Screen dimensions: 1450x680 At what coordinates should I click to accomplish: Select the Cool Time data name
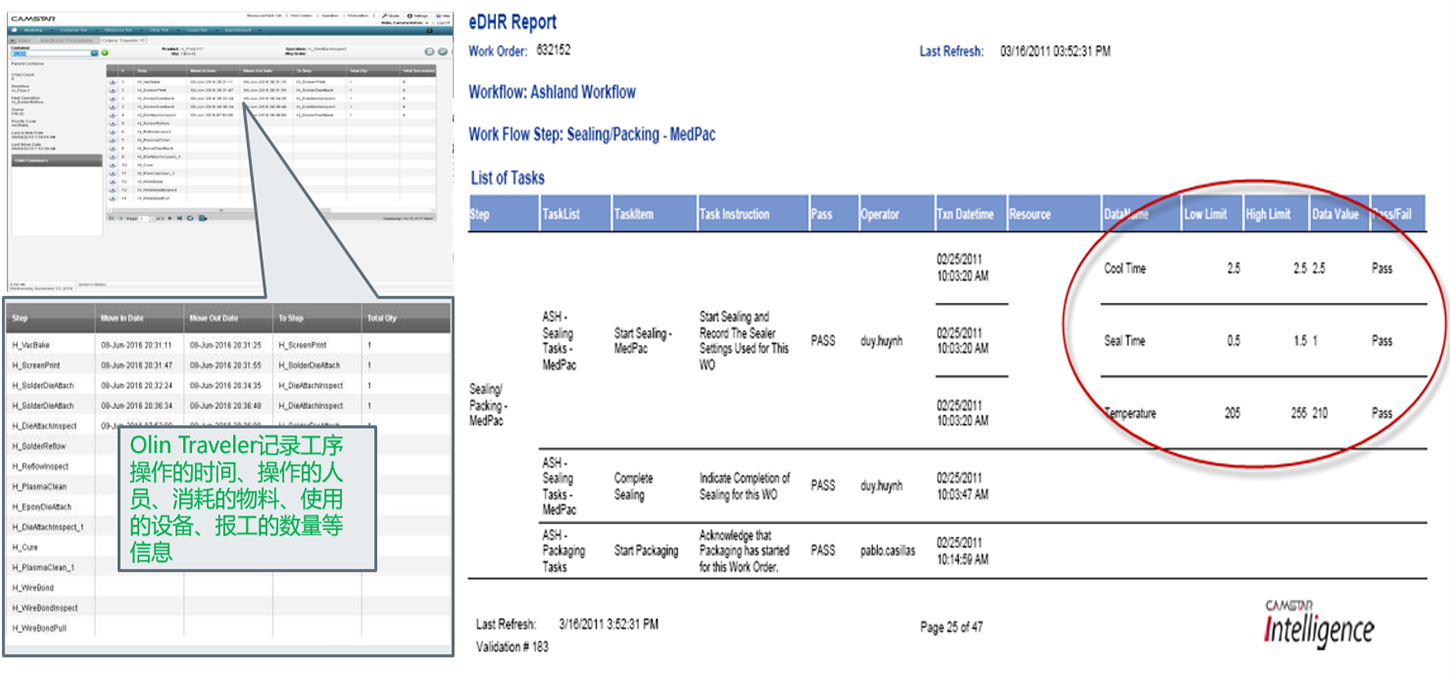point(1125,269)
